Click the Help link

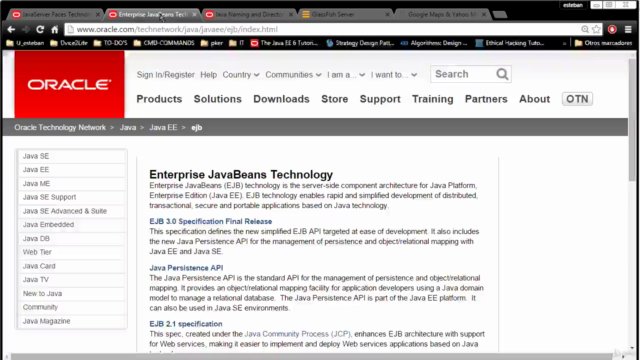pyautogui.click(x=209, y=75)
